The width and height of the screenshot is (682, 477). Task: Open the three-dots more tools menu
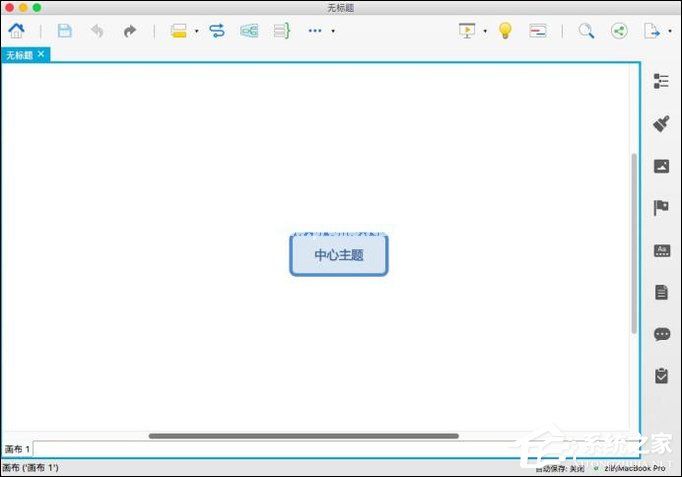coord(315,31)
